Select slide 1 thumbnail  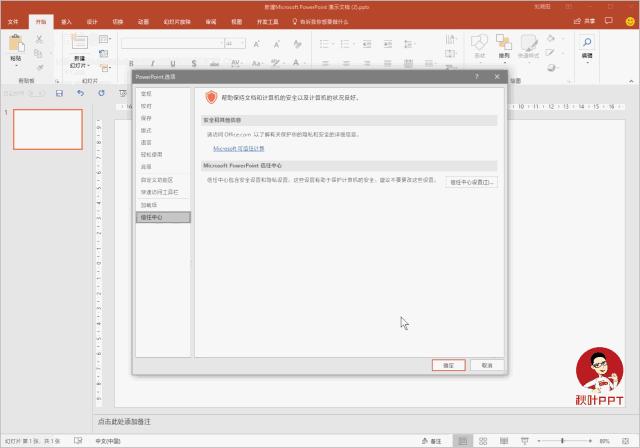click(47, 129)
